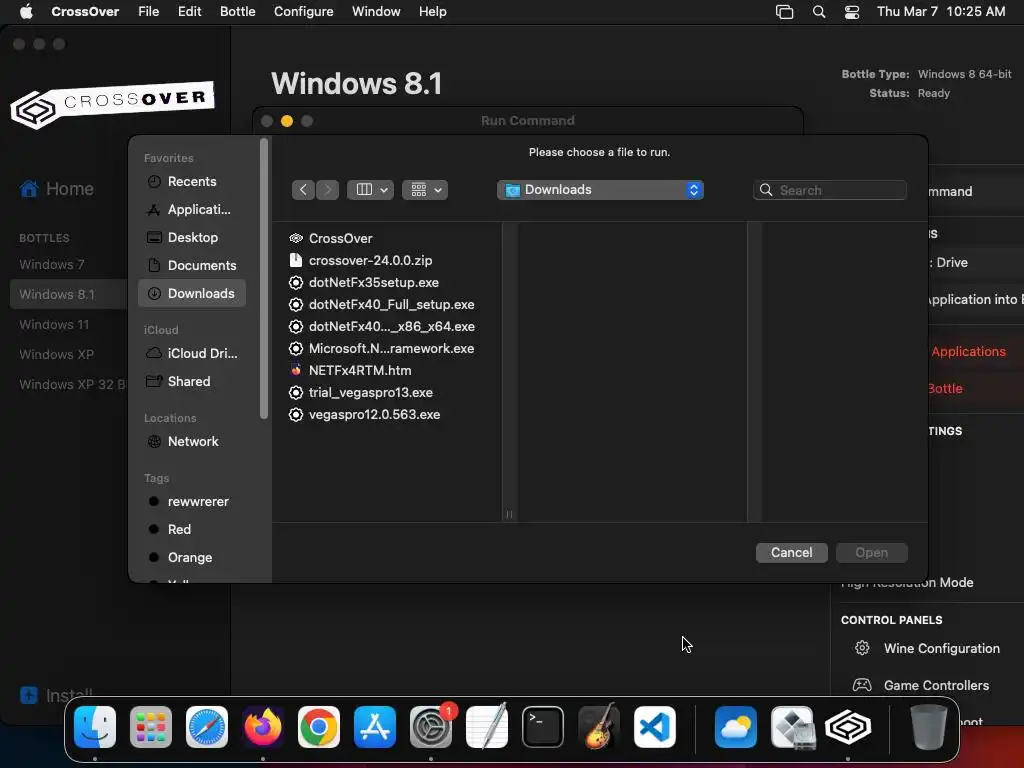The image size is (1024, 768).
Task: Click the Search field in the file dialog
Action: (829, 190)
